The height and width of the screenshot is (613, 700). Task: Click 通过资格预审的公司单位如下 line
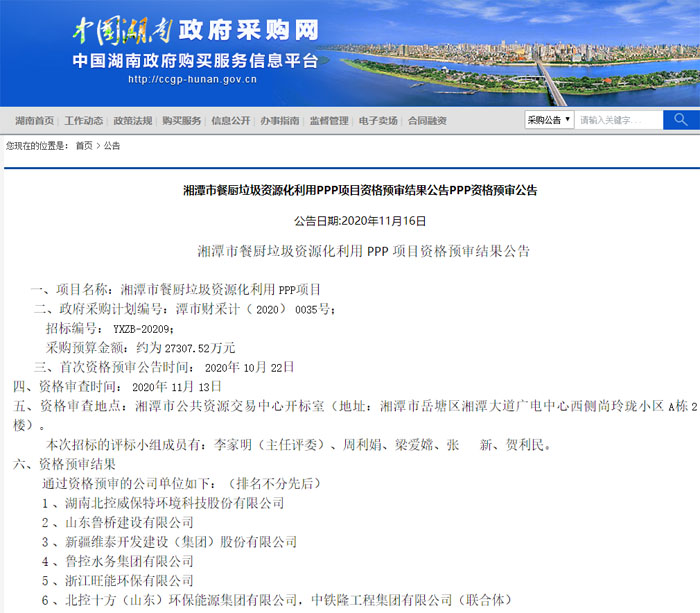click(x=181, y=484)
